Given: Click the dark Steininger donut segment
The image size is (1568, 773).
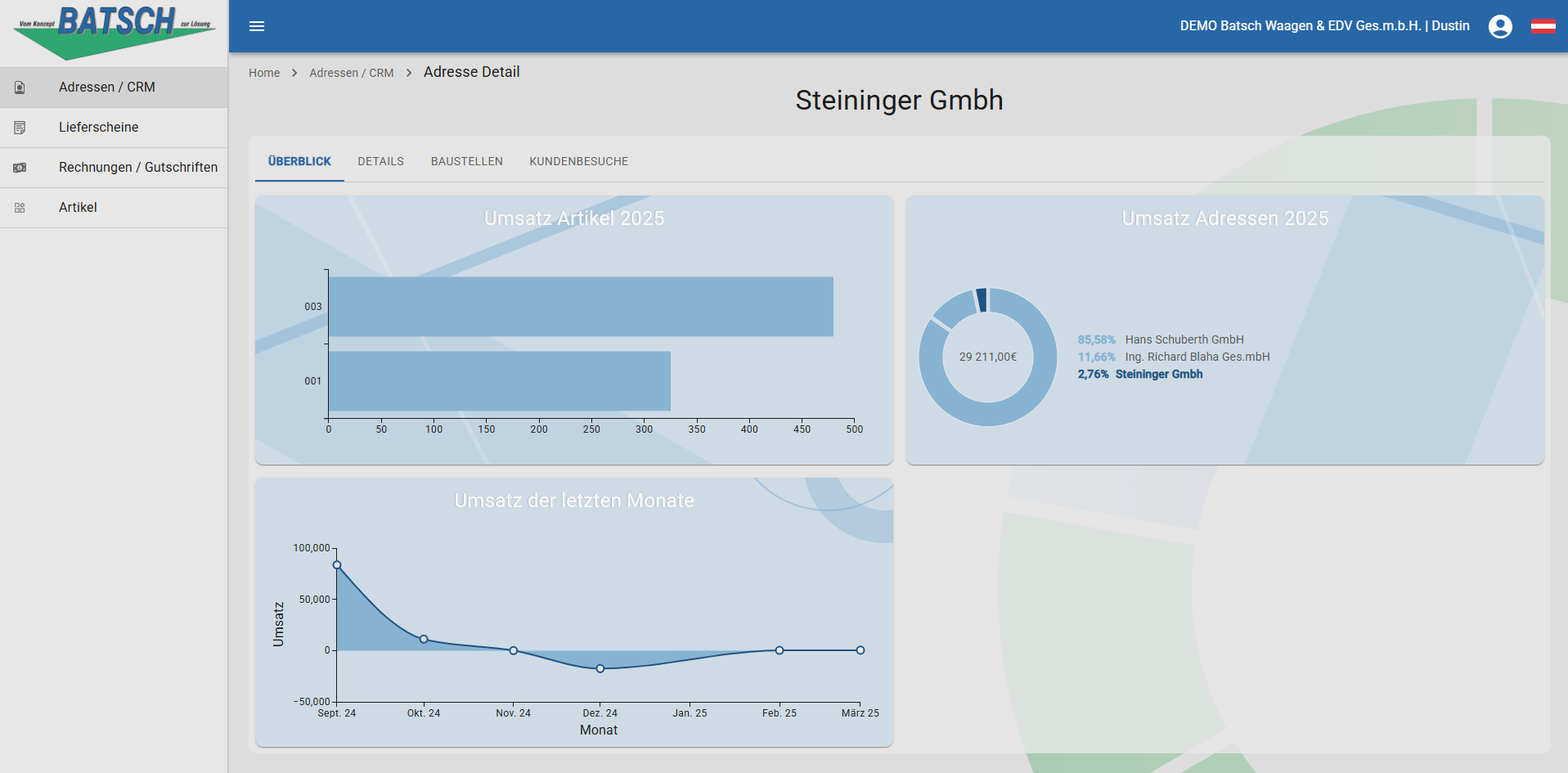Looking at the screenshot, I should tap(982, 300).
